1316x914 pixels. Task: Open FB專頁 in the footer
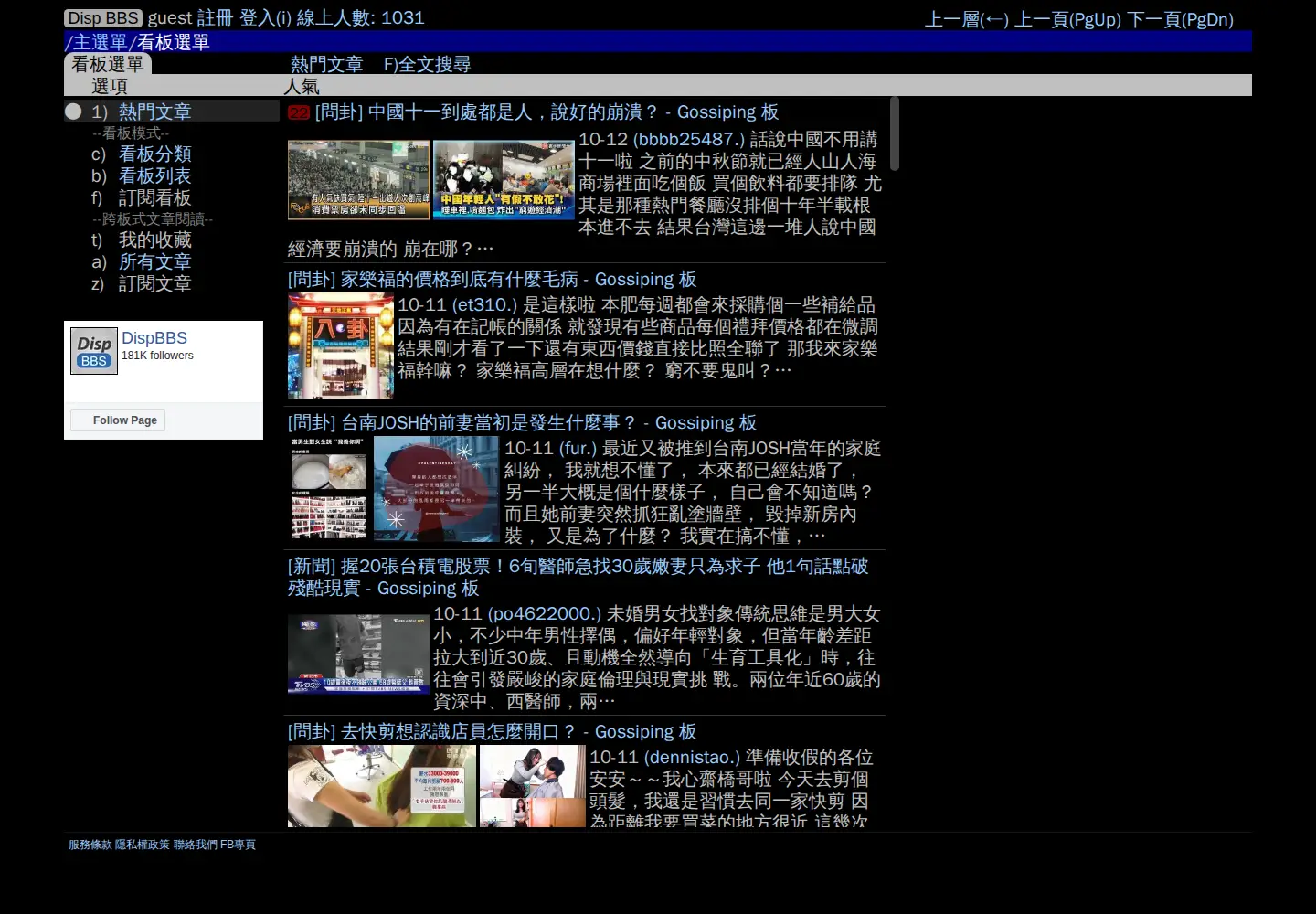pyautogui.click(x=238, y=845)
